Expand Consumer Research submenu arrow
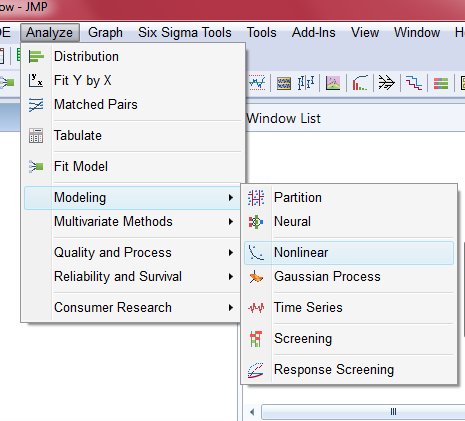The width and height of the screenshot is (465, 421). (x=231, y=308)
